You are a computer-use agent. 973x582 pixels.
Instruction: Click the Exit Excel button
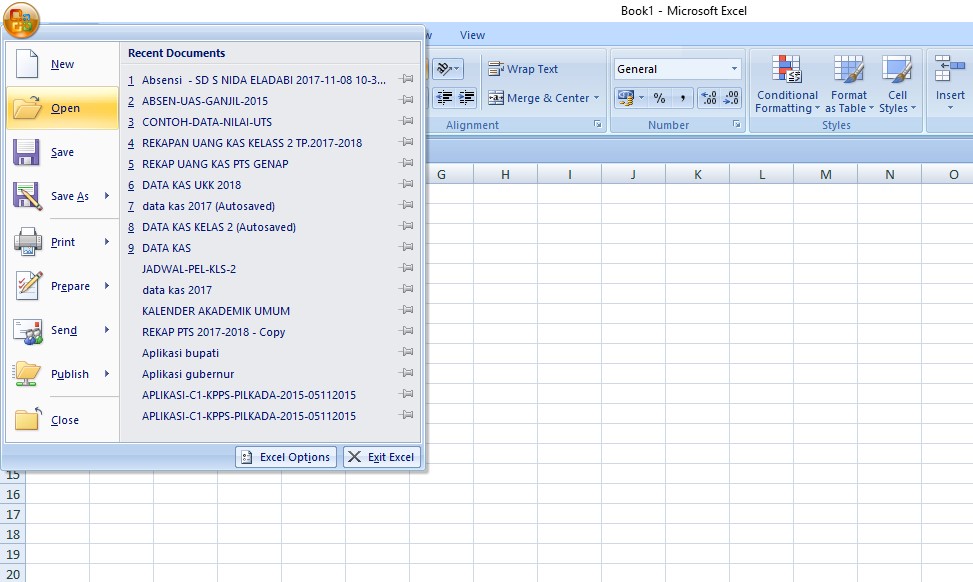(382, 457)
